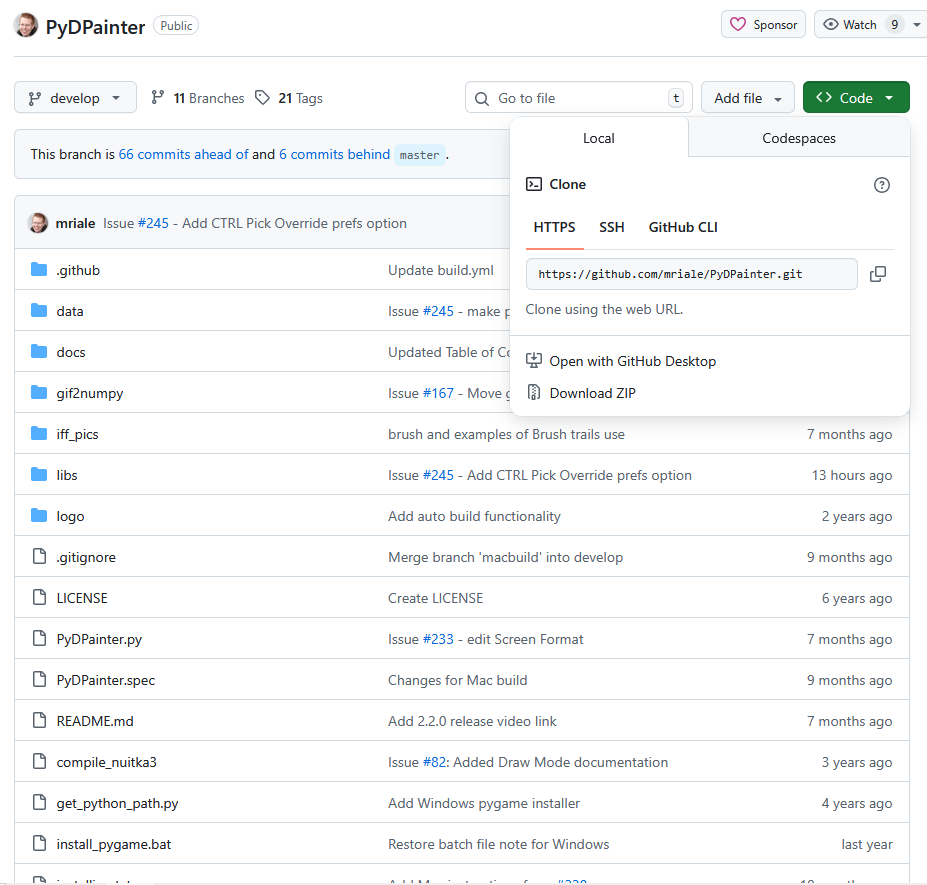This screenshot has width=927, height=885.
Task: Select the HTTPS clone tab
Action: [x=554, y=228]
